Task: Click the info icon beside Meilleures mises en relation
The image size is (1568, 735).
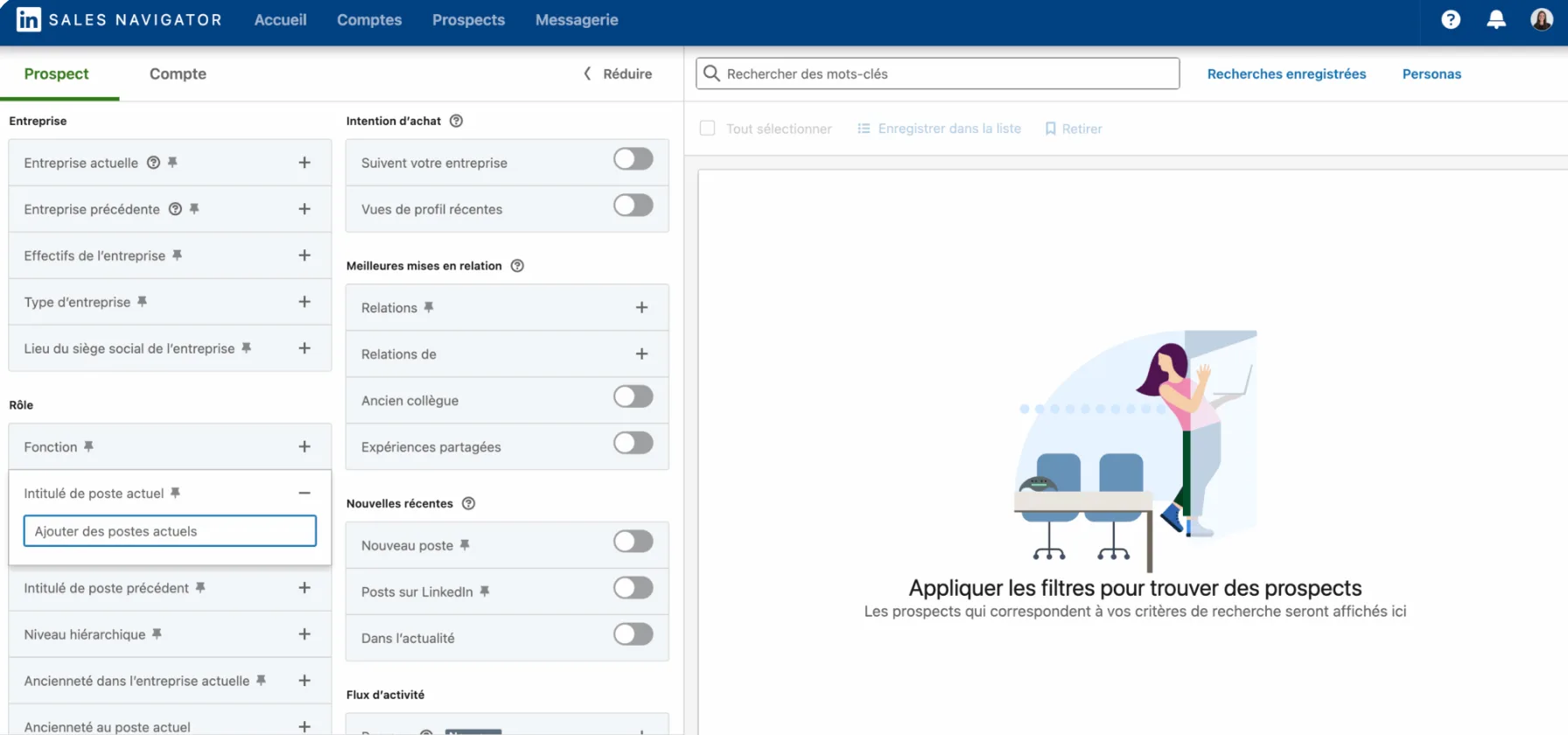Action: 517,265
